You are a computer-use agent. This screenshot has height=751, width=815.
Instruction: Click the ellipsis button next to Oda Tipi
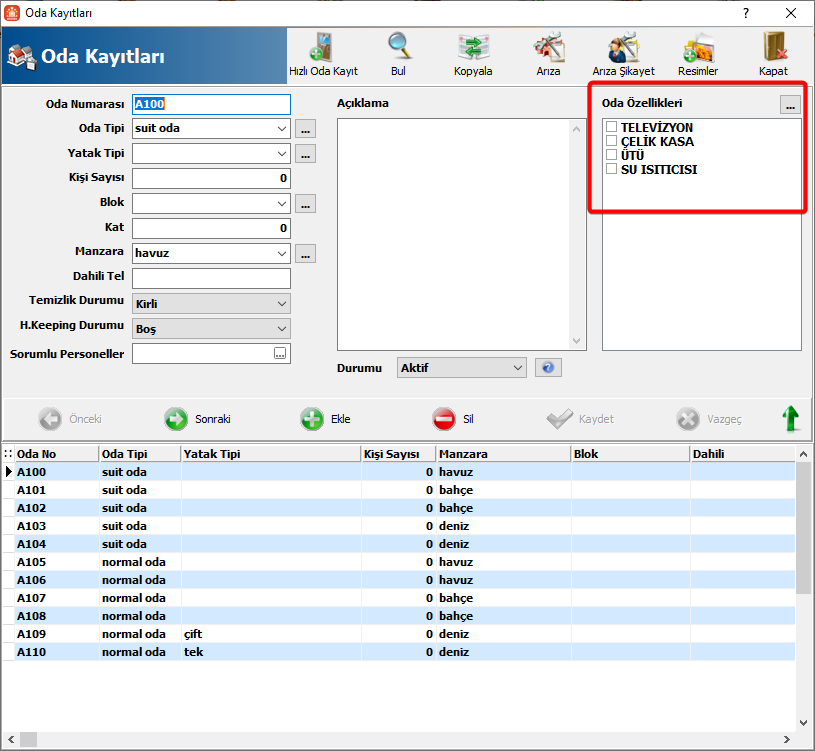306,128
